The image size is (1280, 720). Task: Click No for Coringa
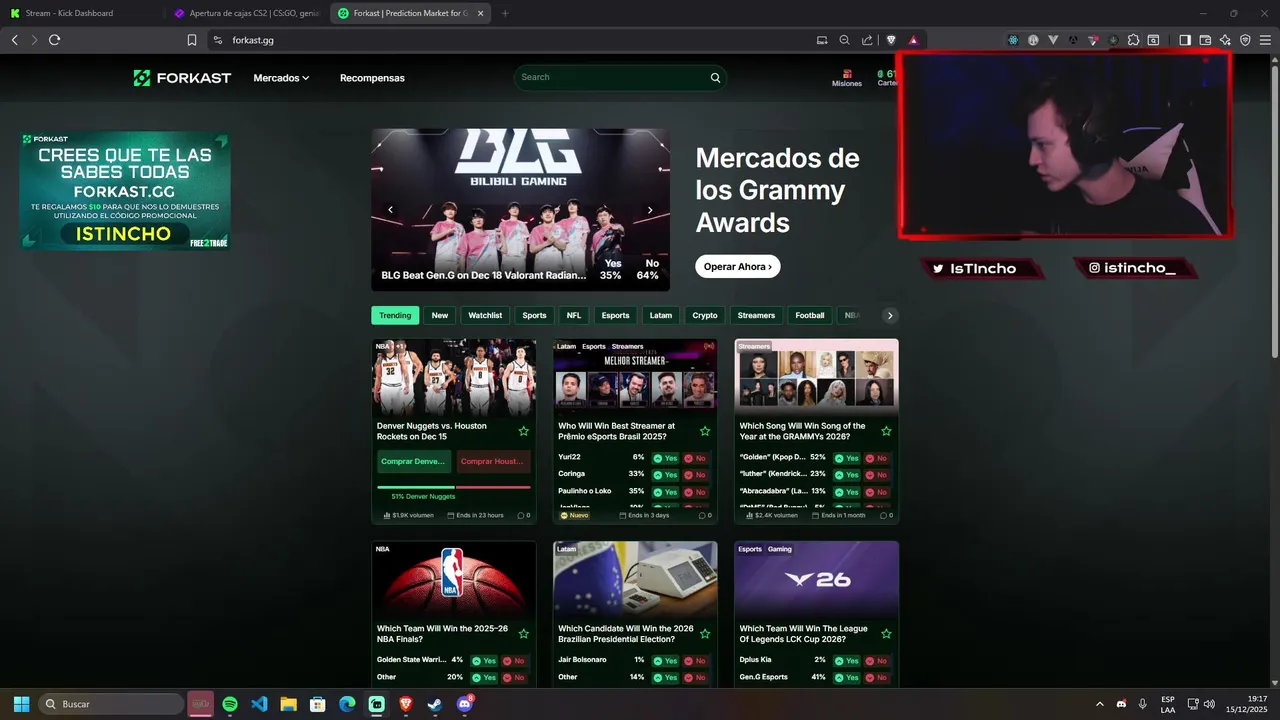(697, 475)
